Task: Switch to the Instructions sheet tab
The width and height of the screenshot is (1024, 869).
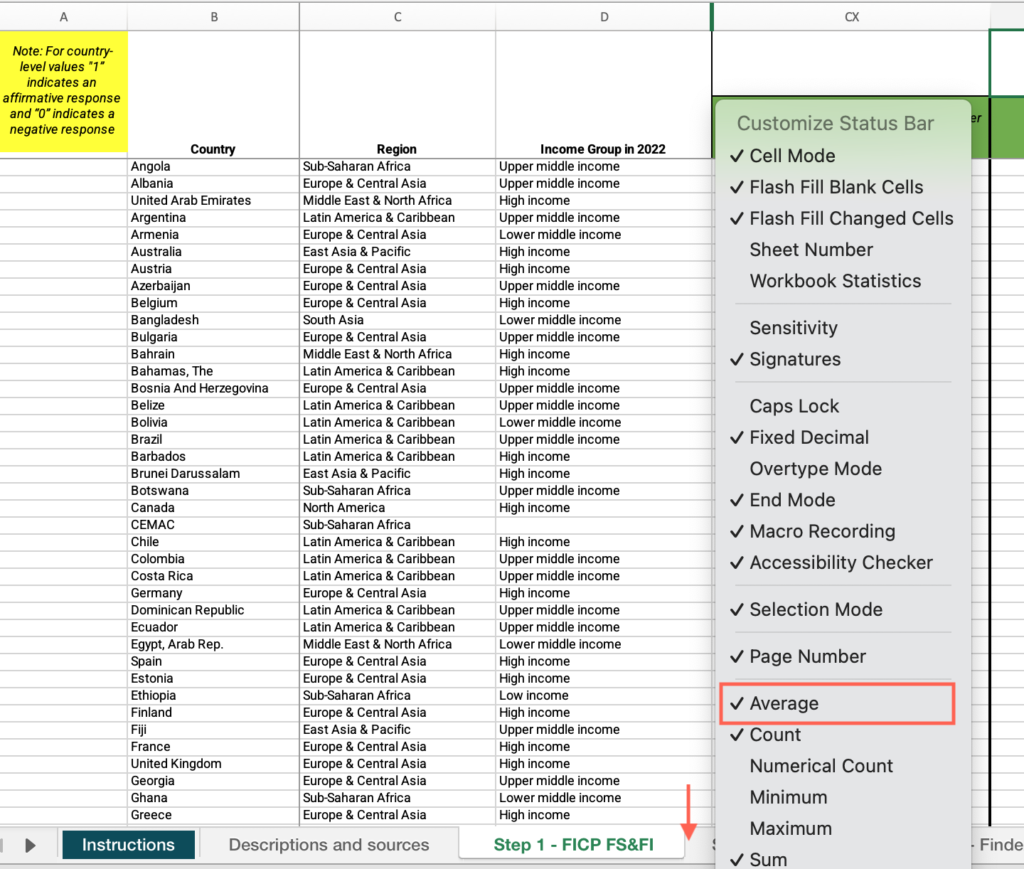Action: [x=129, y=845]
